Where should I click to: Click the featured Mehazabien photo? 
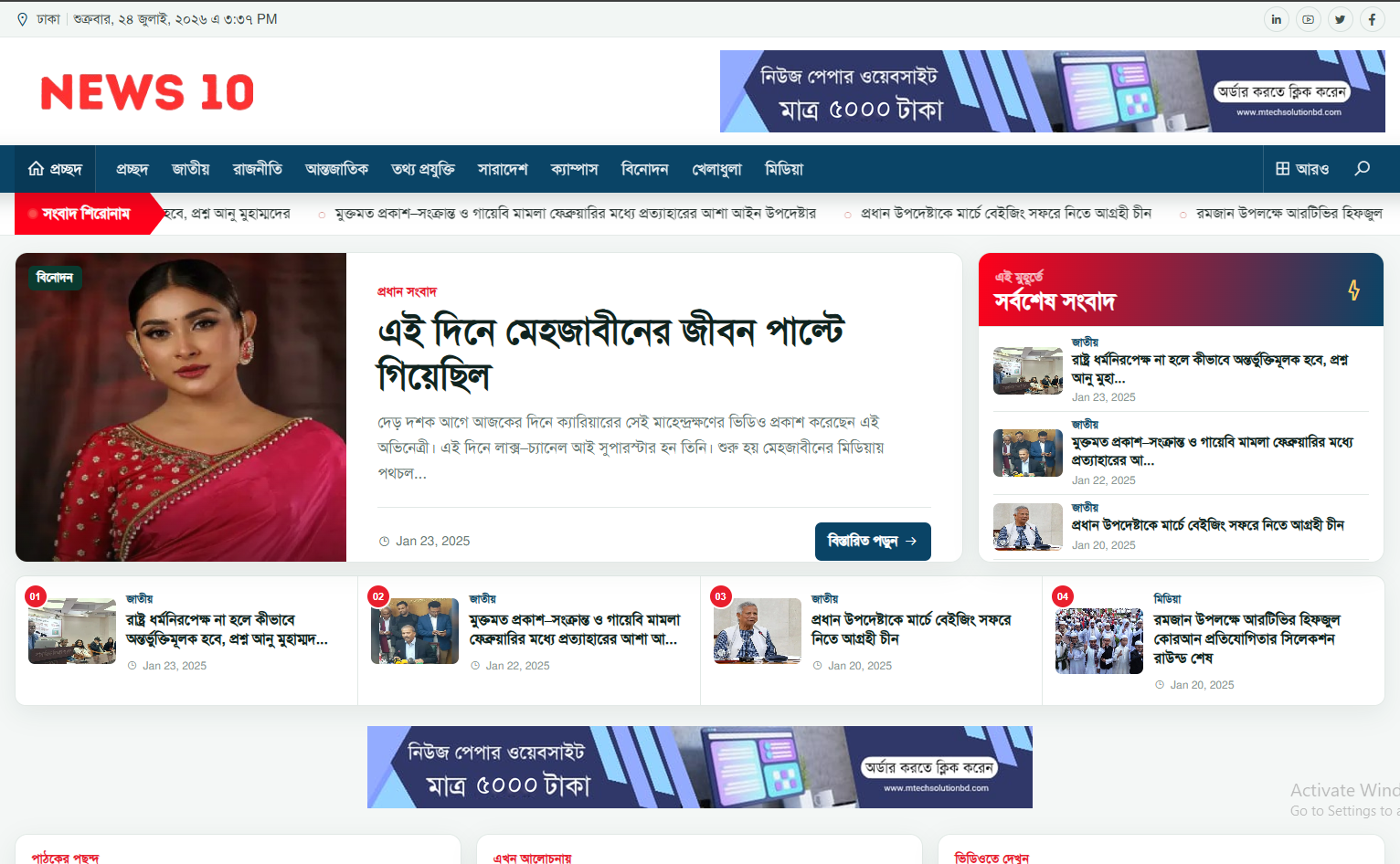(181, 407)
